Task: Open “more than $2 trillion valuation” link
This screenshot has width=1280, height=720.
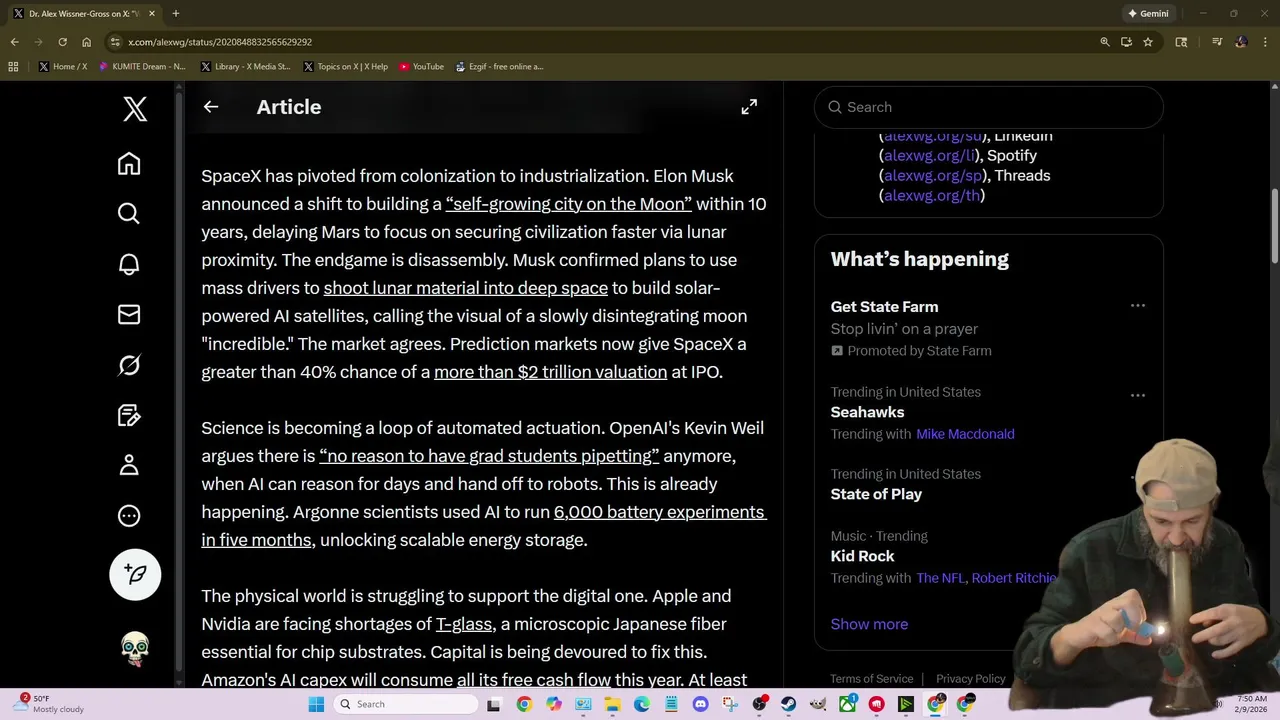Action: (x=550, y=372)
